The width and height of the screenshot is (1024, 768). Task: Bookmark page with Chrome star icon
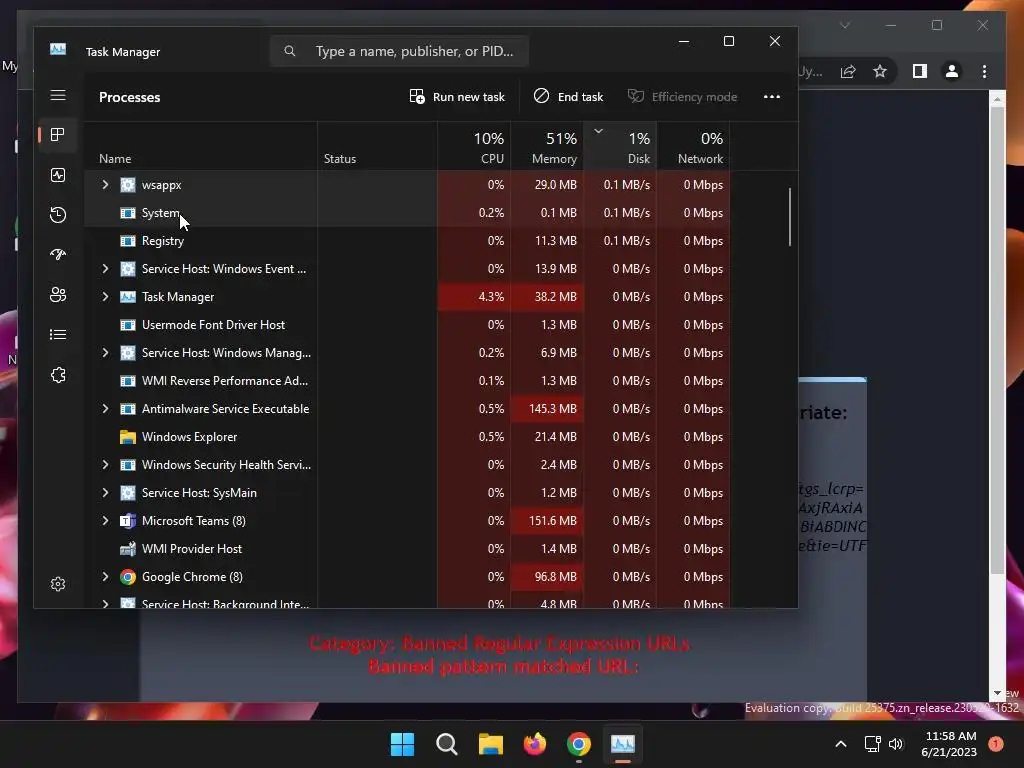tap(880, 71)
